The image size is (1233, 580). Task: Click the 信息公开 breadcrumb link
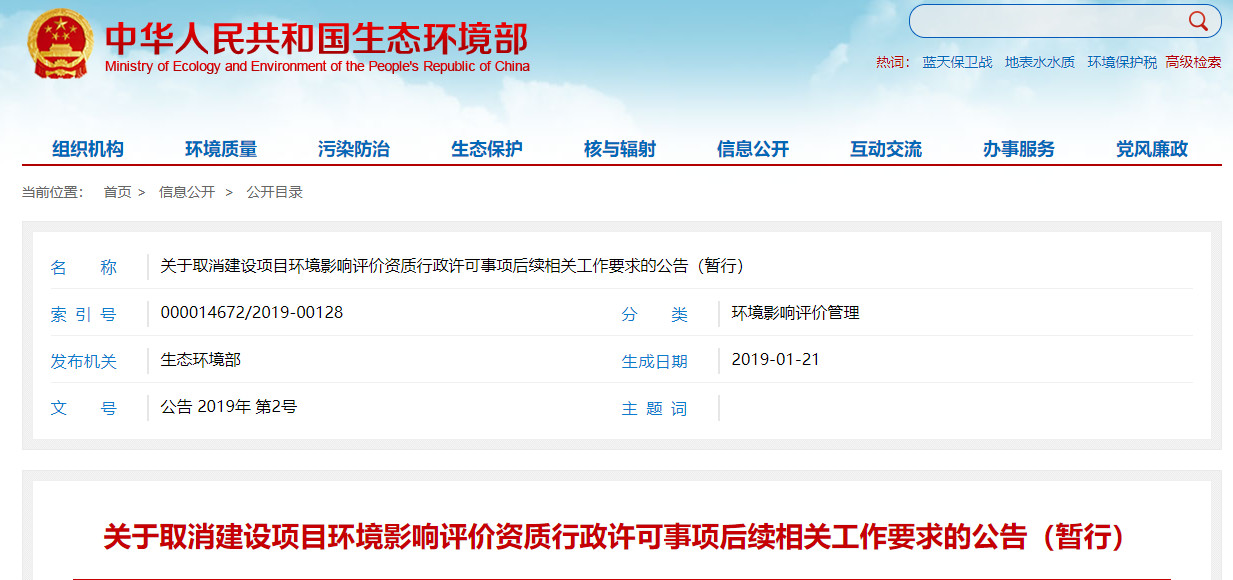(187, 192)
